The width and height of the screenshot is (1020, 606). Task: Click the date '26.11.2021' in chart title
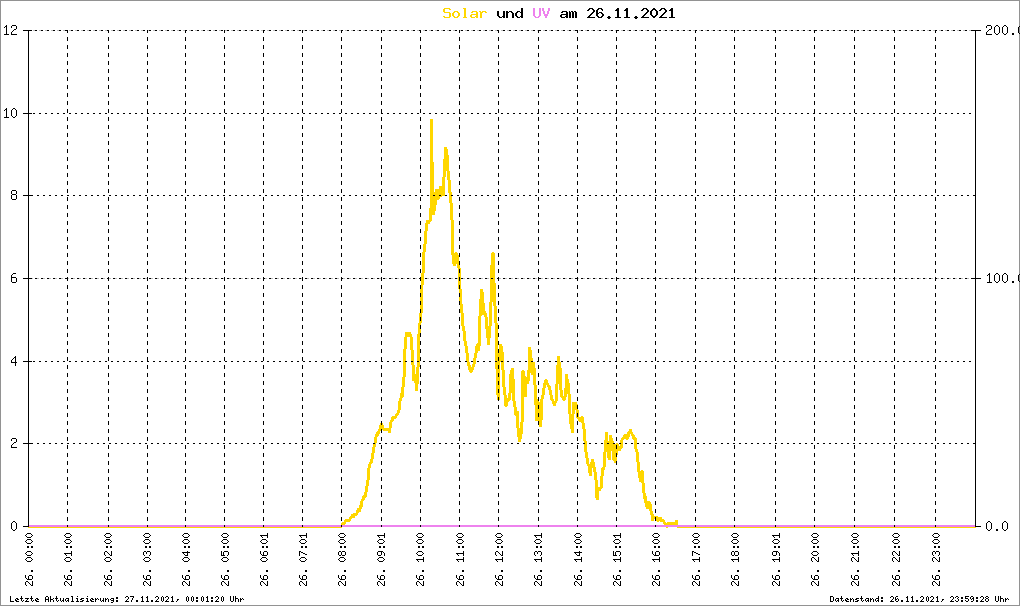(631, 13)
